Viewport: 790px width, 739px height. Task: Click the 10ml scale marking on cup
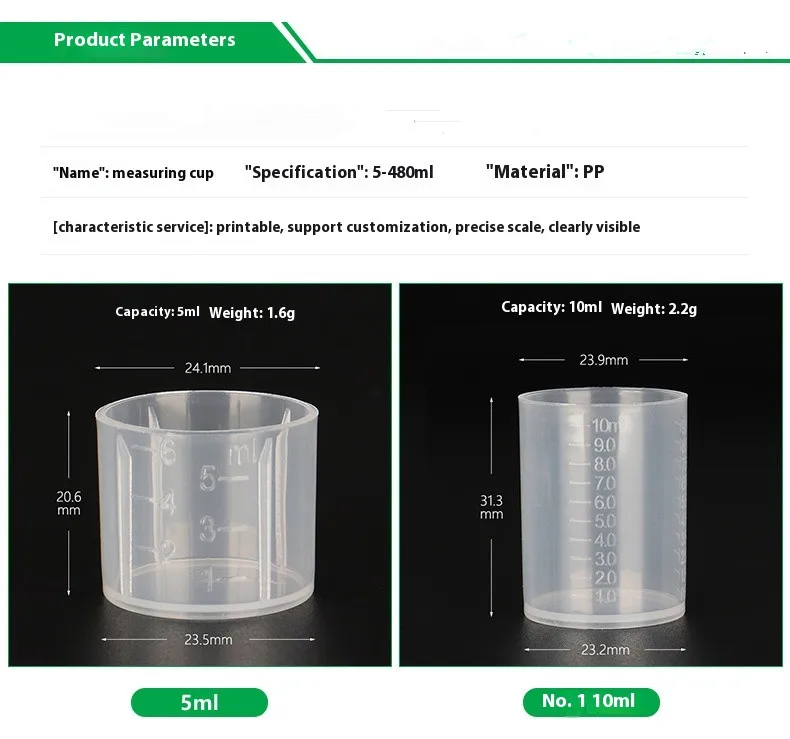(608, 427)
